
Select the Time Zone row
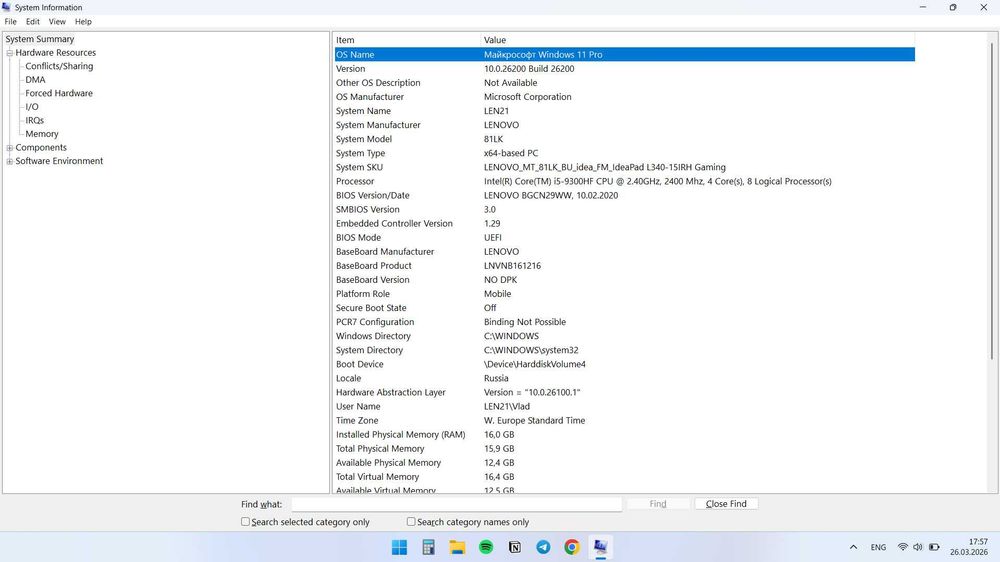coord(625,420)
